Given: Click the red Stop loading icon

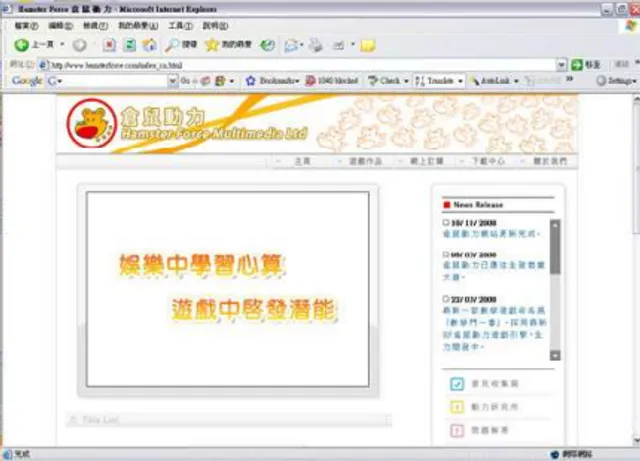Looking at the screenshot, I should pos(109,45).
